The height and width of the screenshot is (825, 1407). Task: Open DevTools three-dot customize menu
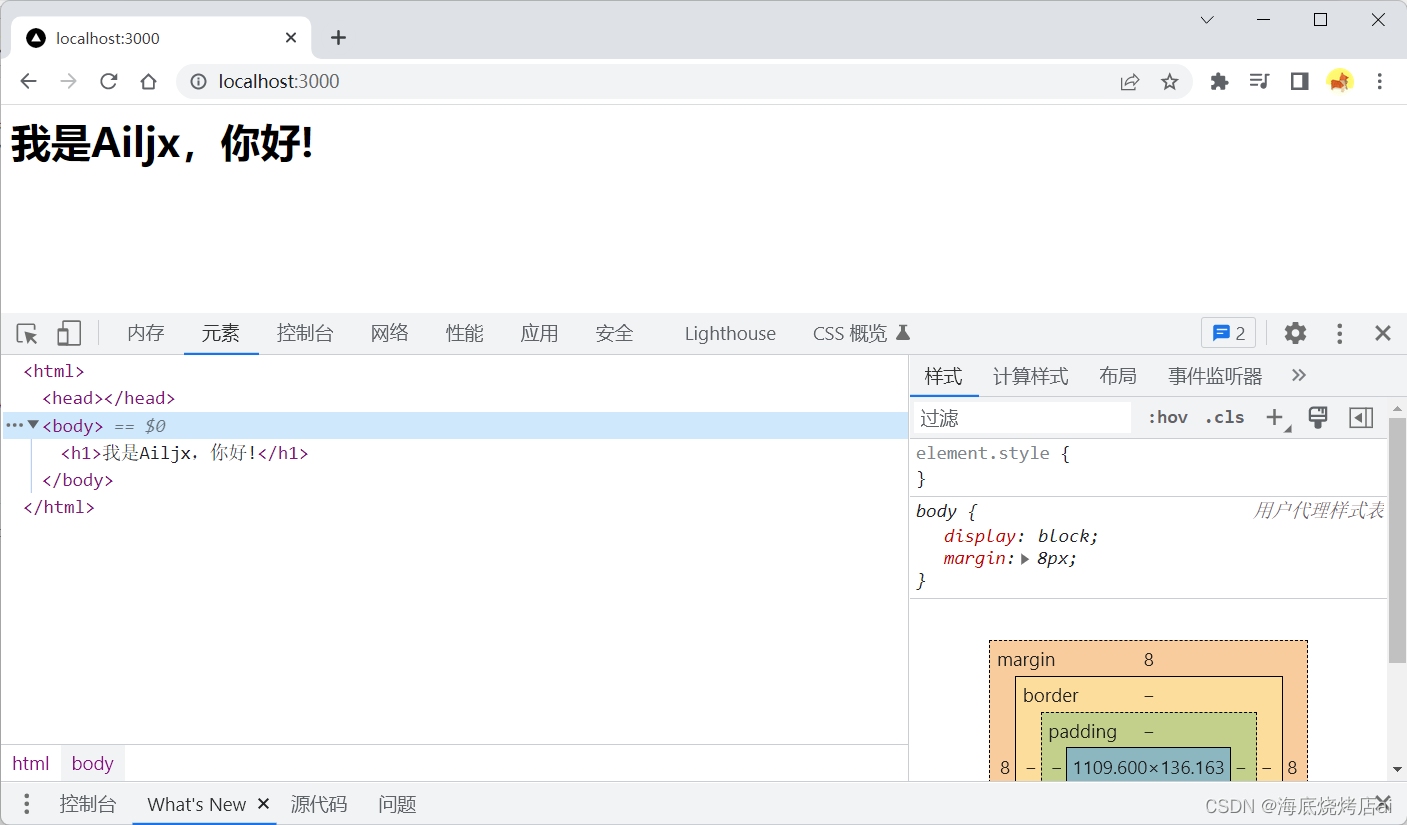pos(1340,334)
